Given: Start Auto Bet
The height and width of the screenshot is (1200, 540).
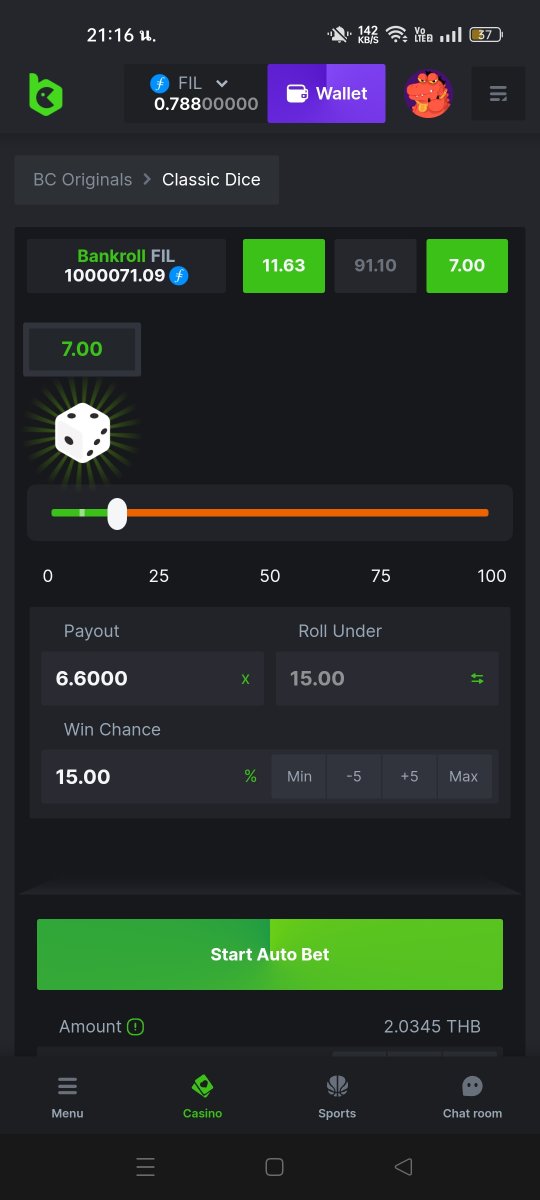Looking at the screenshot, I should tap(270, 955).
